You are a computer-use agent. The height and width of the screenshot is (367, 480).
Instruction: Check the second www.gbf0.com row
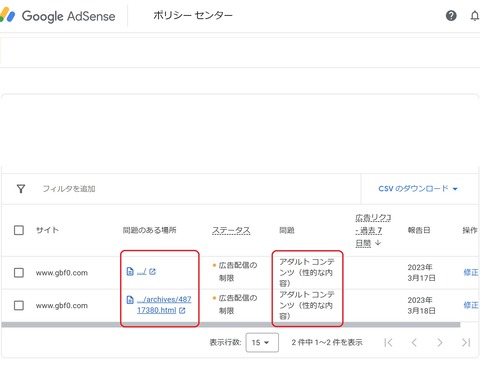pyautogui.click(x=19, y=305)
